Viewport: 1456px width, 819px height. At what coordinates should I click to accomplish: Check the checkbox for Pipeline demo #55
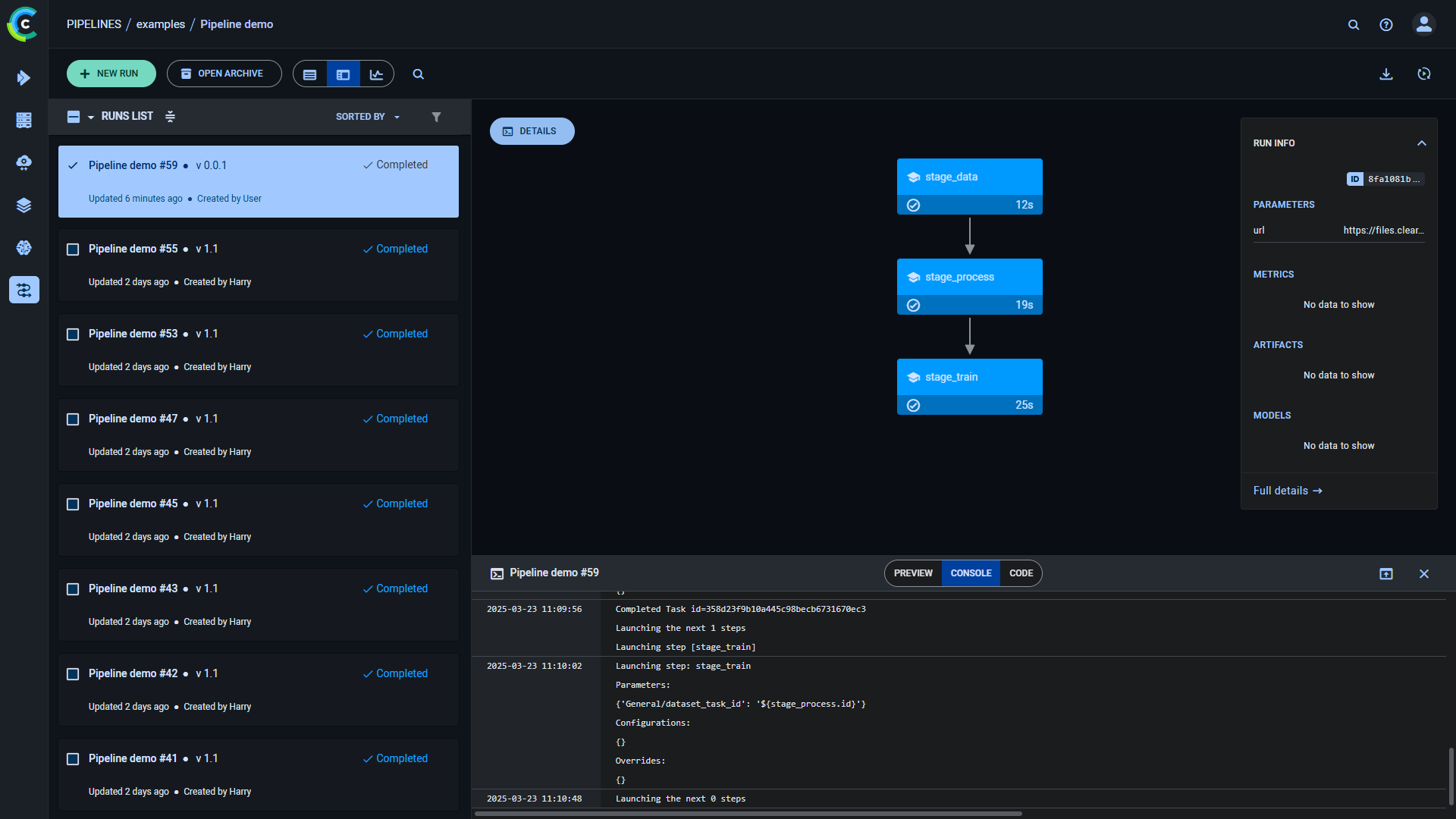(x=73, y=249)
